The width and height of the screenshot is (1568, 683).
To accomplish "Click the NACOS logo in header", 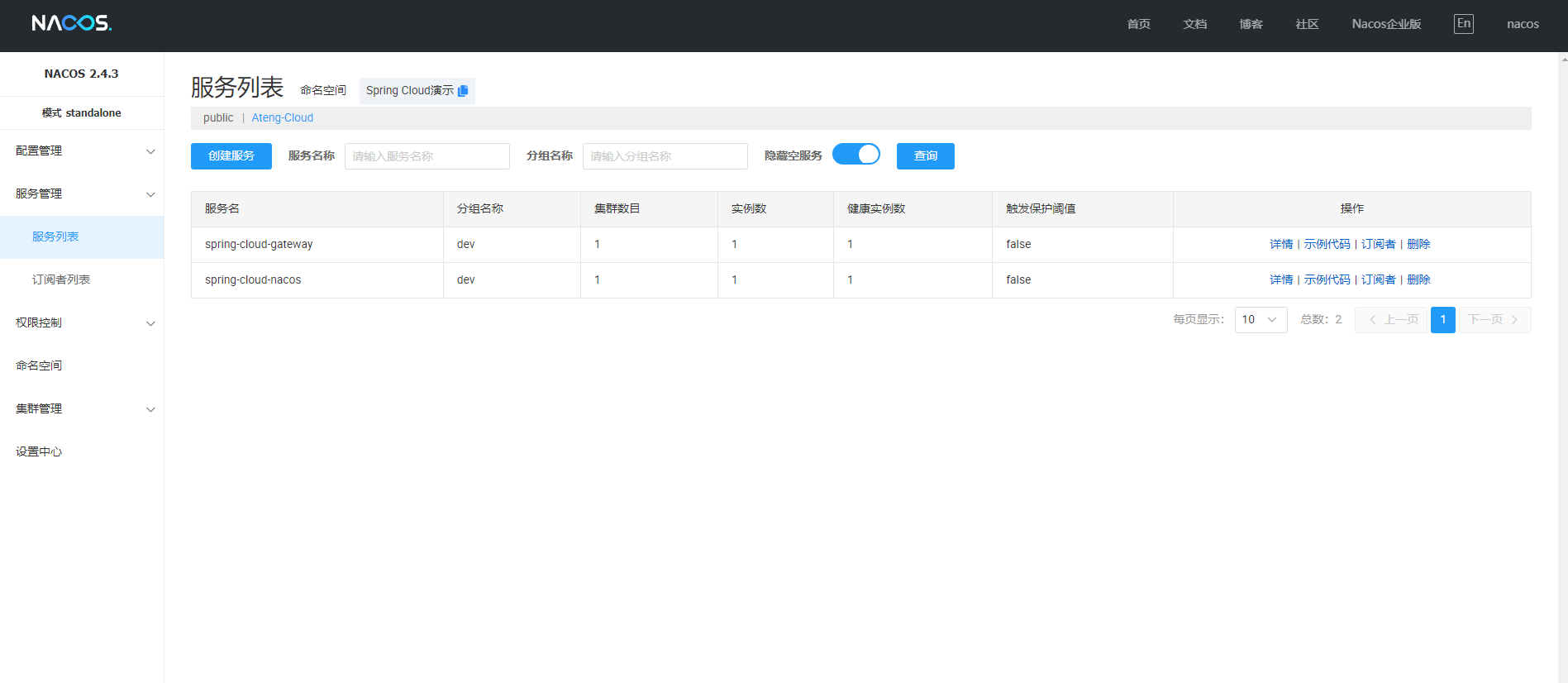I will coord(72,23).
